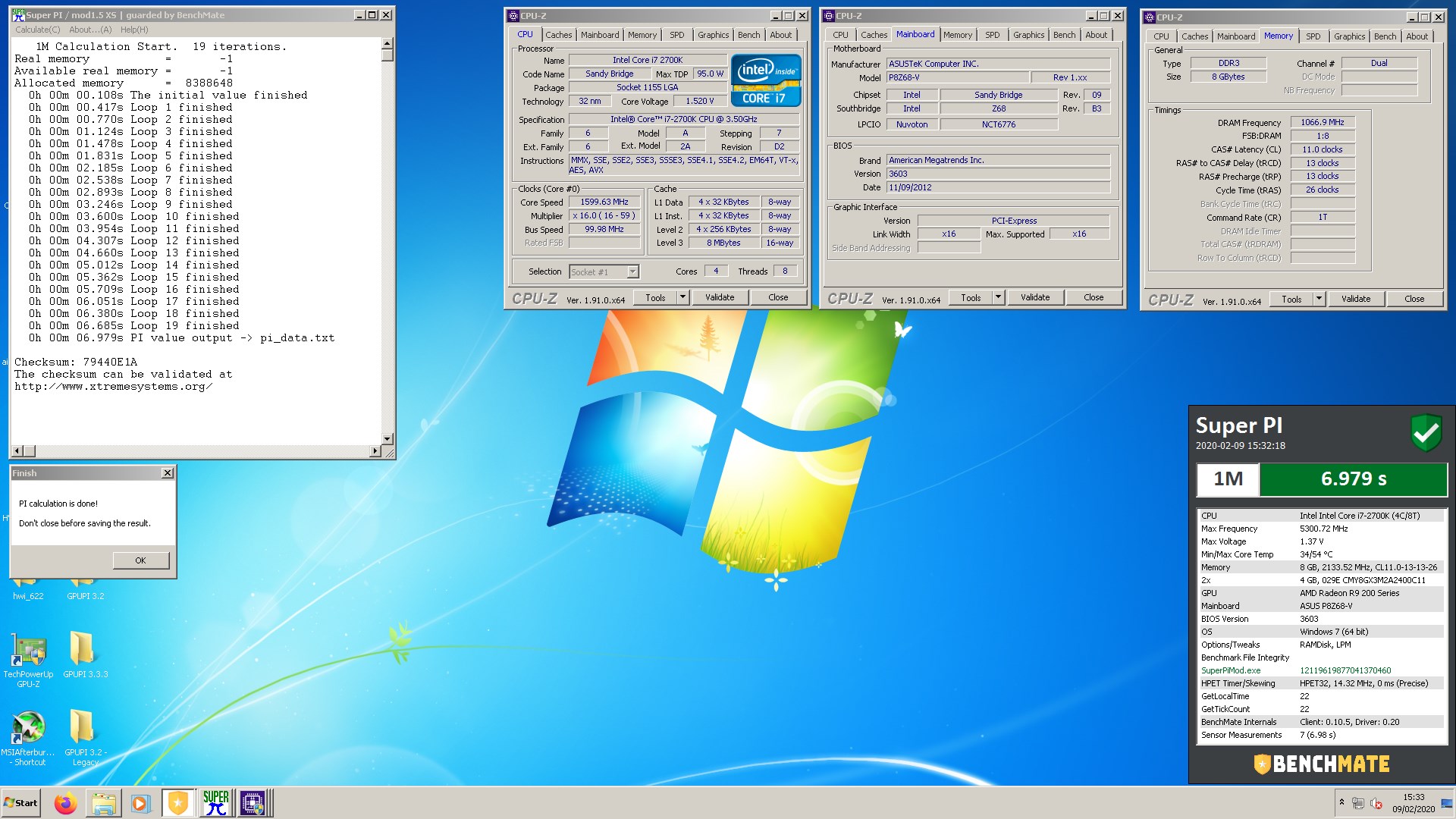
Task: Switch to Caches tab in first CPU-Z
Action: (x=558, y=35)
